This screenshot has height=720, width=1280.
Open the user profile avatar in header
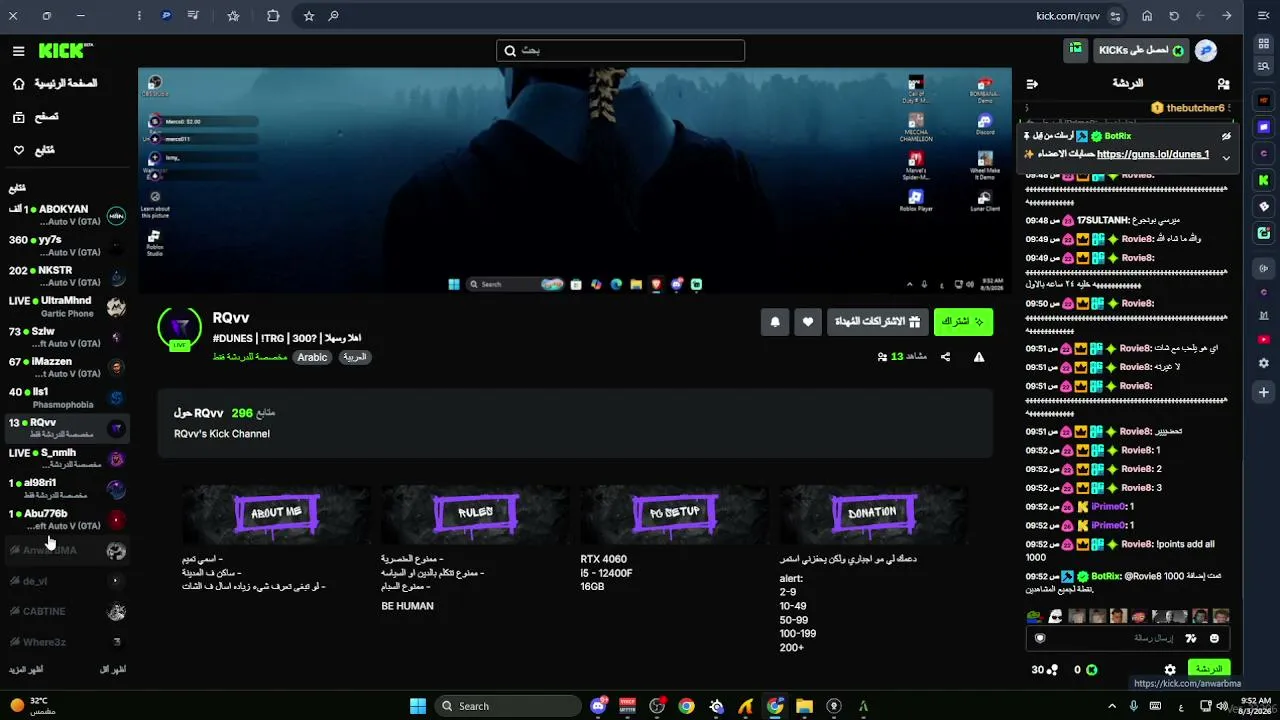(x=1206, y=50)
